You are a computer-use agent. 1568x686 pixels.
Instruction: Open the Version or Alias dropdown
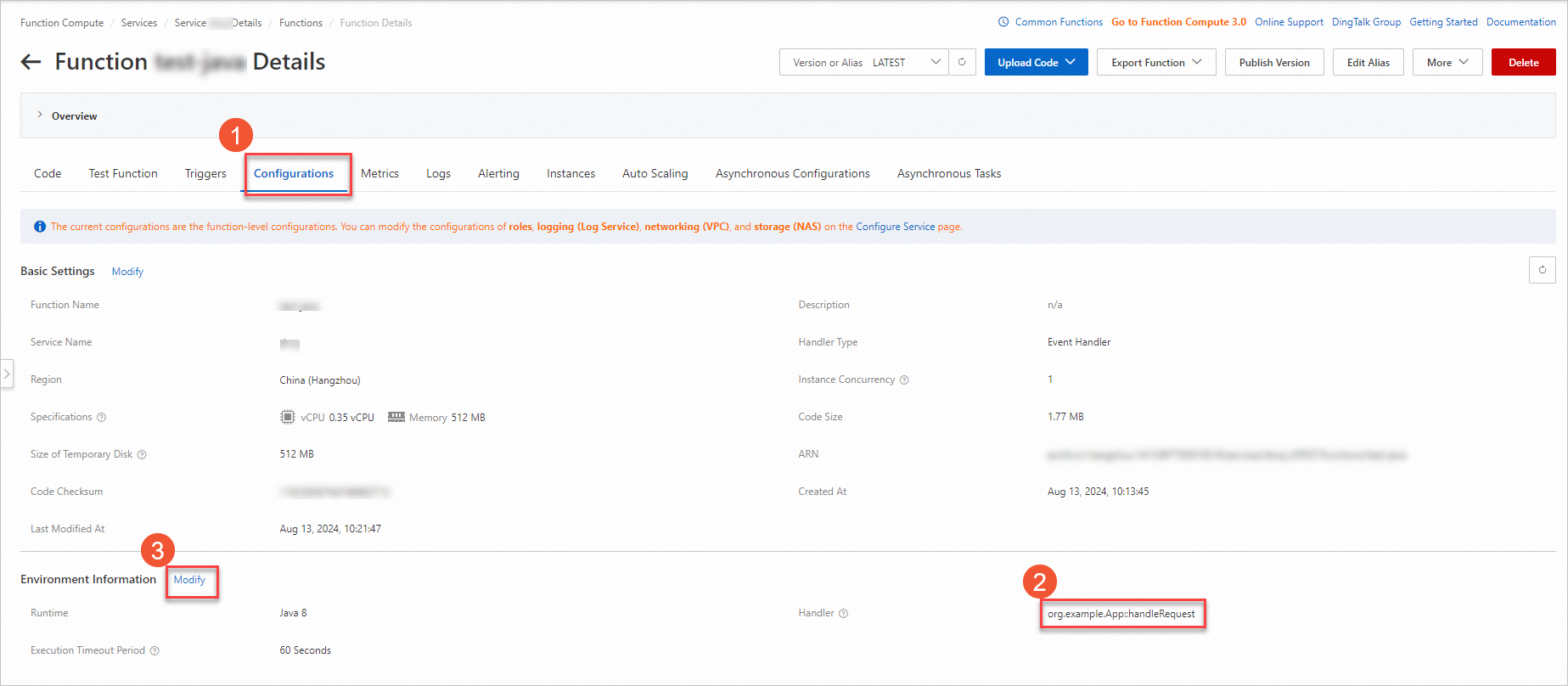tap(863, 62)
